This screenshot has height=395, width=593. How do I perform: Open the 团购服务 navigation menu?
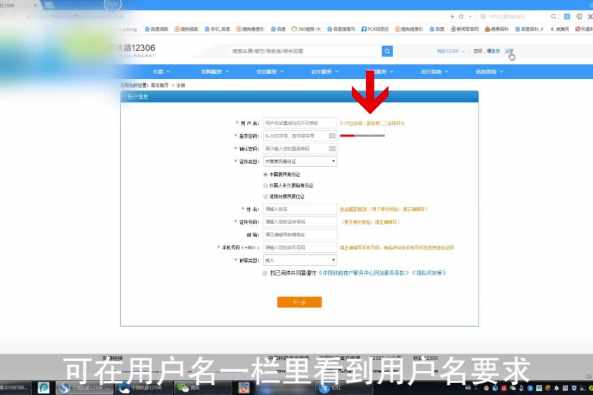pos(215,72)
